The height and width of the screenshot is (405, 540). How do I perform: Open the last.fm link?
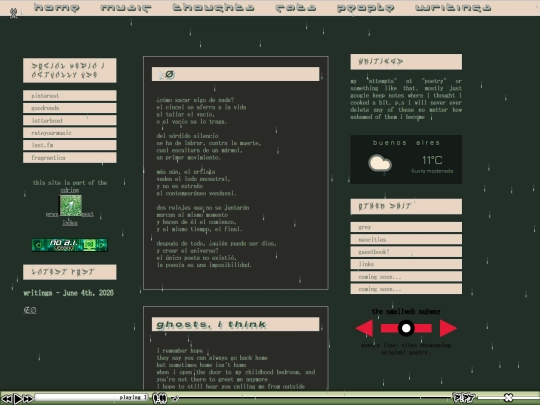70,145
